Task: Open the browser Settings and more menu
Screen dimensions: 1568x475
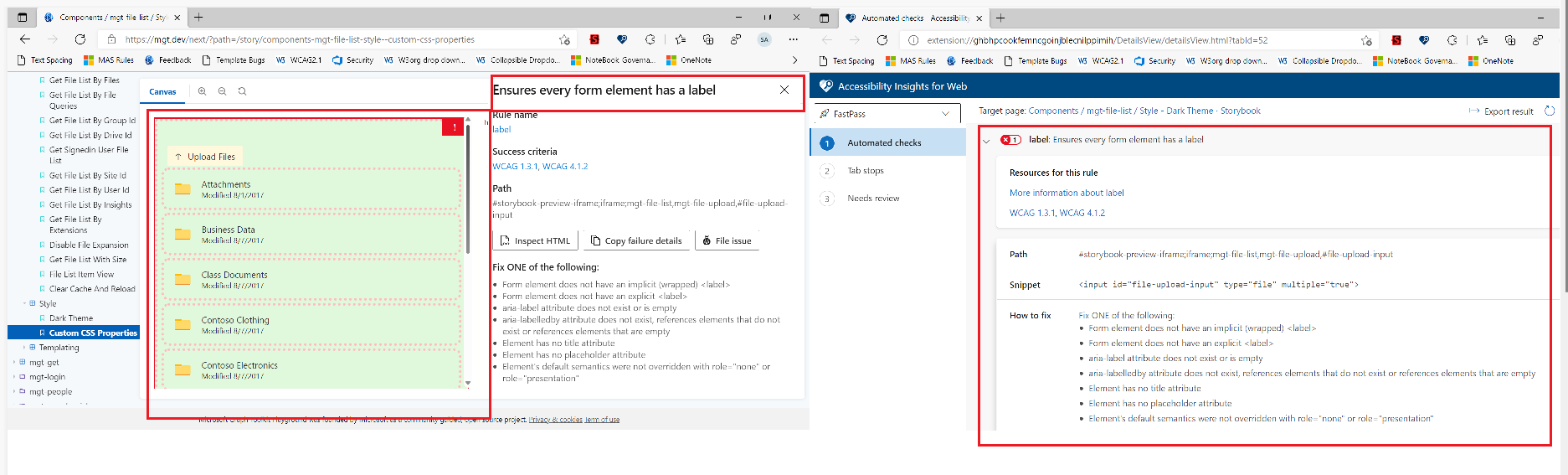Action: pyautogui.click(x=793, y=39)
